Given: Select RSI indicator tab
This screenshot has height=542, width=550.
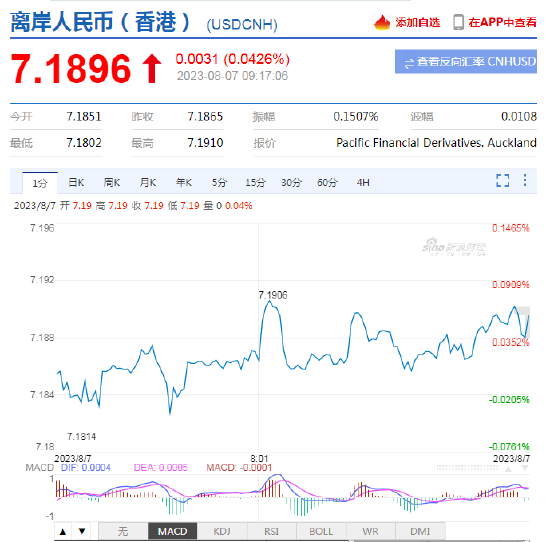Looking at the screenshot, I should [271, 531].
